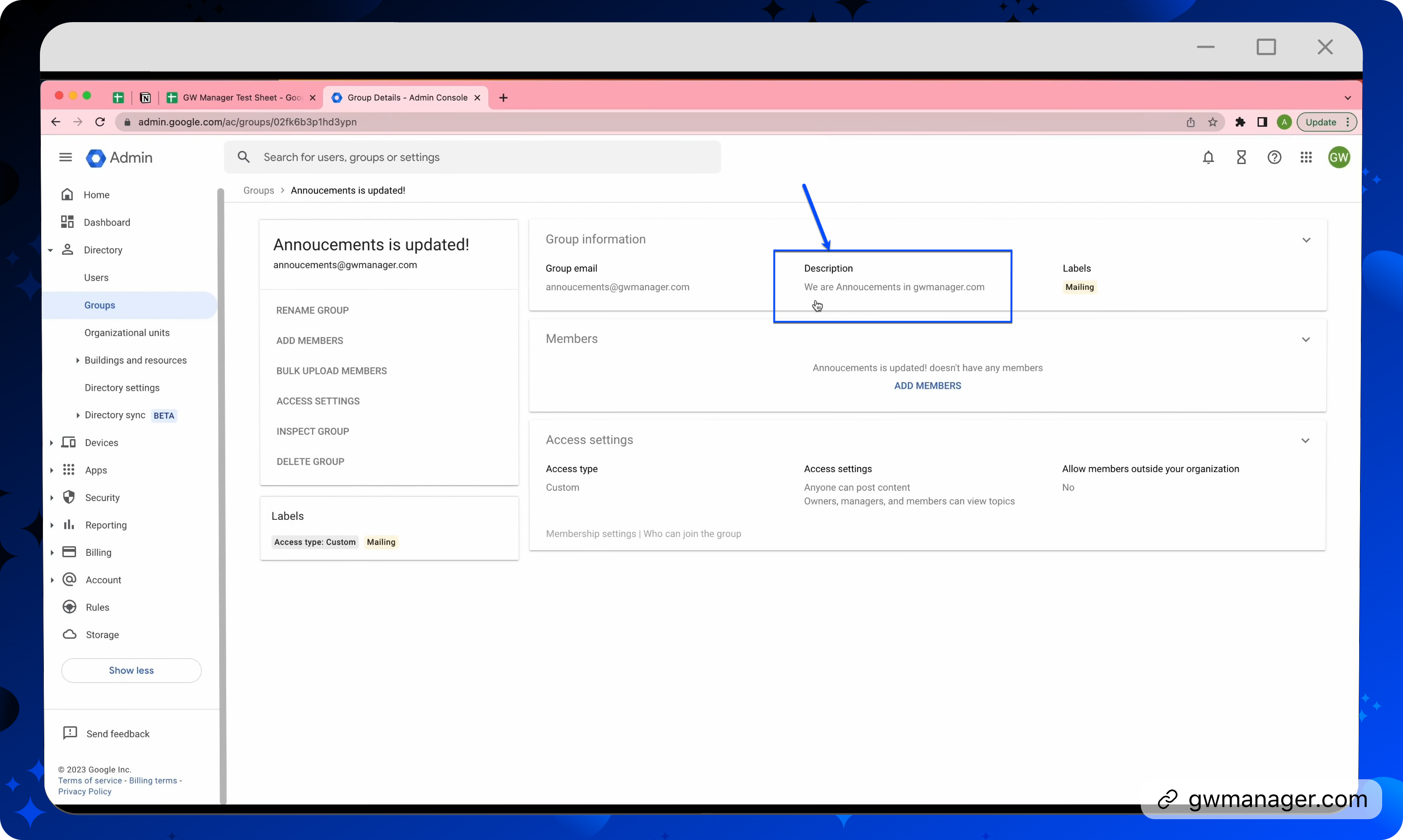Click the blue ADD MEMBERS link in Members
The image size is (1403, 840).
point(927,386)
